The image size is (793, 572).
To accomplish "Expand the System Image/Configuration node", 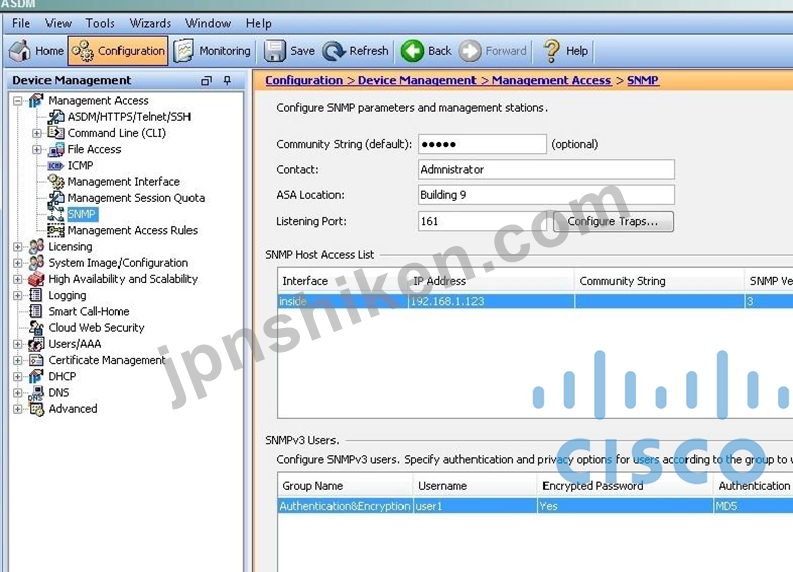I will [x=18, y=263].
